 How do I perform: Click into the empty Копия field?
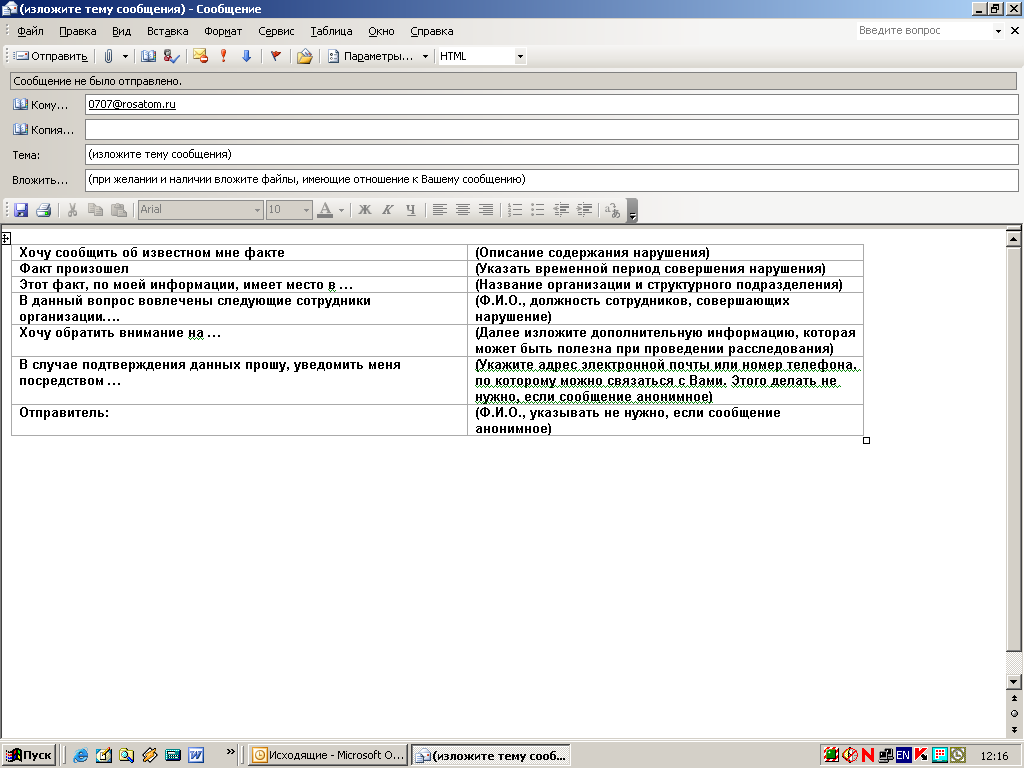(551, 129)
